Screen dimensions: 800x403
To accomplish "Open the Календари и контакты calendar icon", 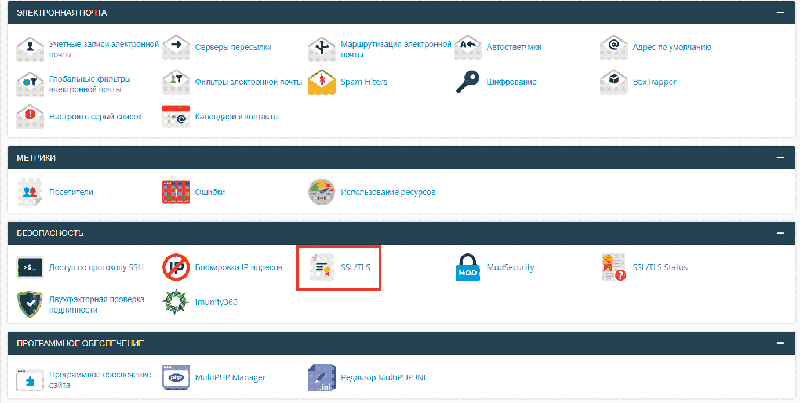I will pyautogui.click(x=176, y=117).
